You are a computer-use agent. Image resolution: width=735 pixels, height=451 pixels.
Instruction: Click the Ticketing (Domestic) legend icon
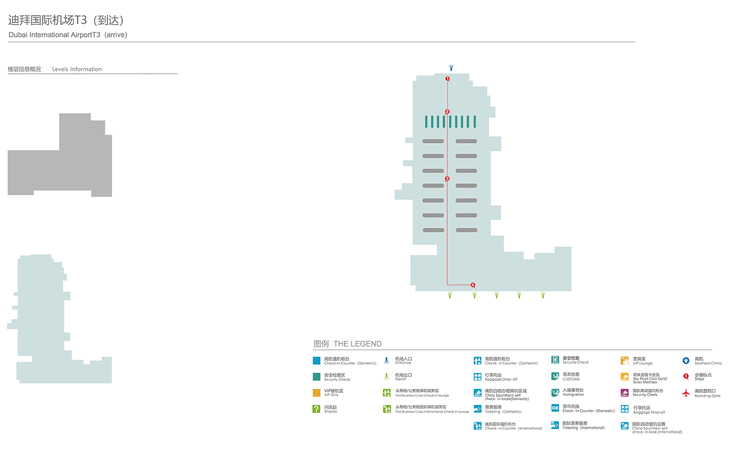tap(477, 409)
